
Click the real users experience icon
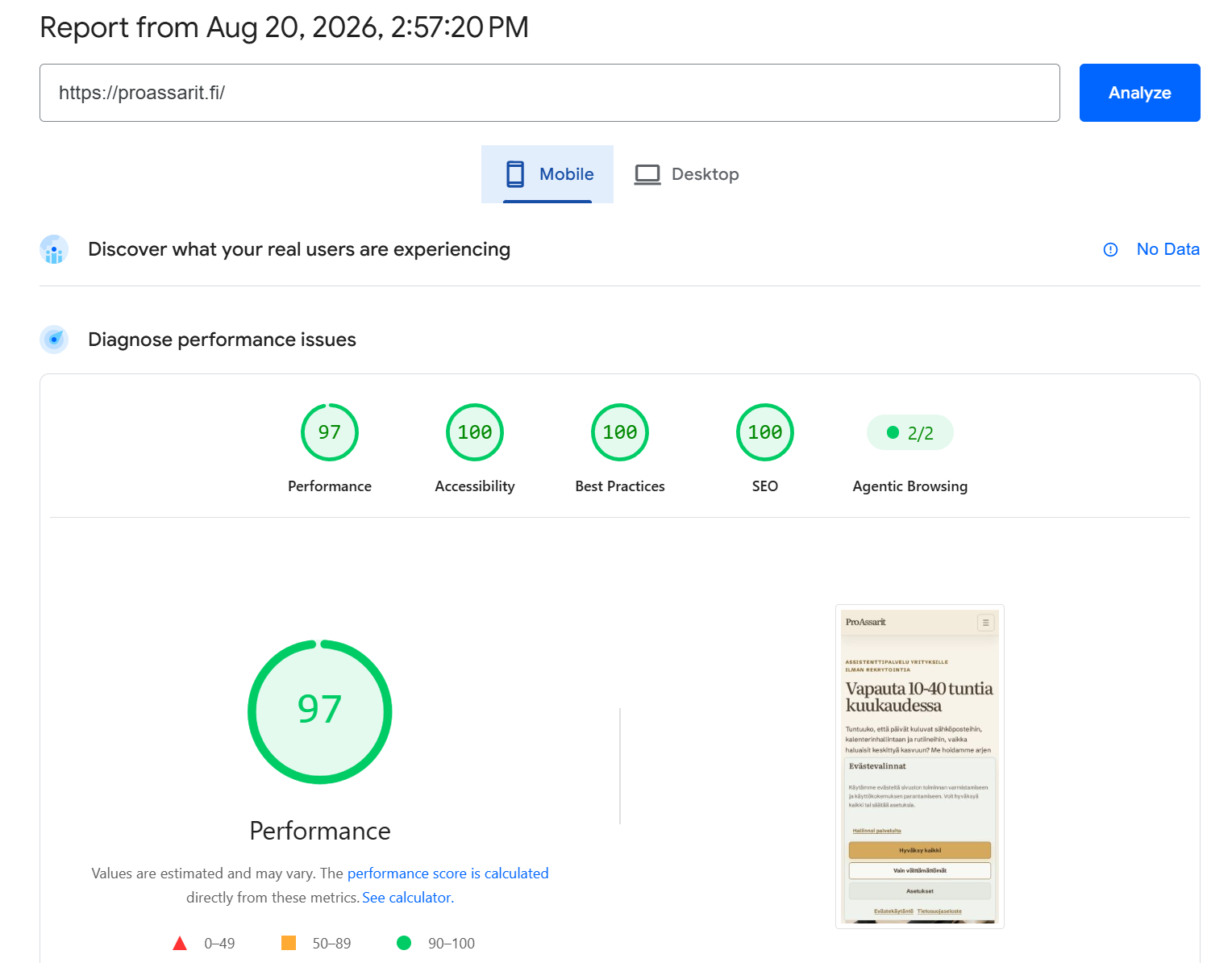(54, 250)
